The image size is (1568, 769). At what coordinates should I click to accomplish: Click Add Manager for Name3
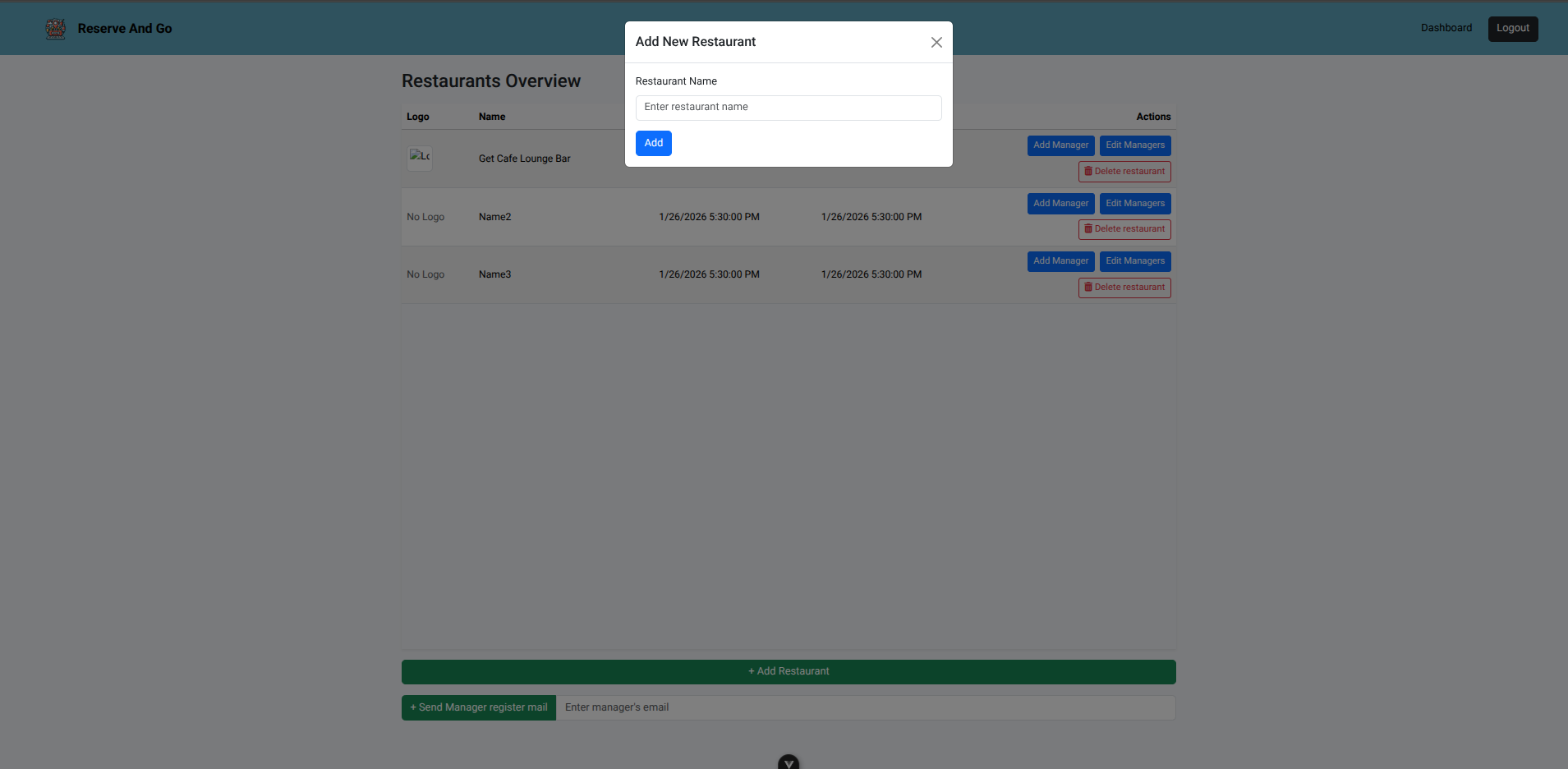(x=1060, y=261)
